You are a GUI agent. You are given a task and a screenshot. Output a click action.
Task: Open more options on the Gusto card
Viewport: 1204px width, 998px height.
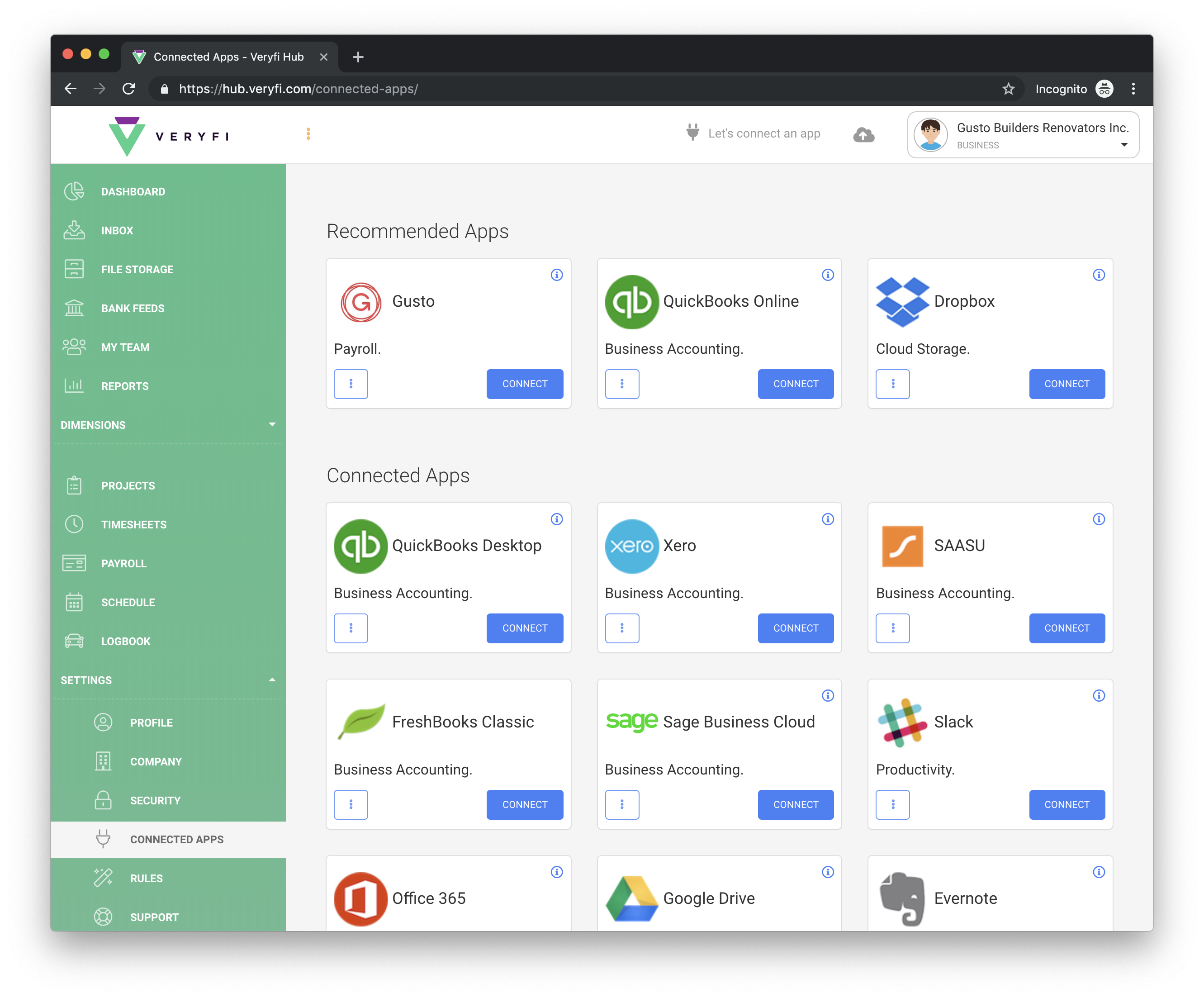point(351,384)
